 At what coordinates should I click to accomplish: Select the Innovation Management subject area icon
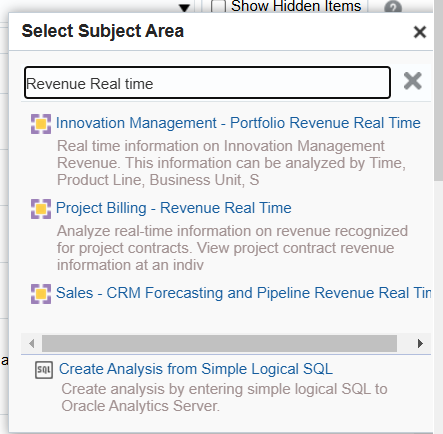click(x=41, y=124)
